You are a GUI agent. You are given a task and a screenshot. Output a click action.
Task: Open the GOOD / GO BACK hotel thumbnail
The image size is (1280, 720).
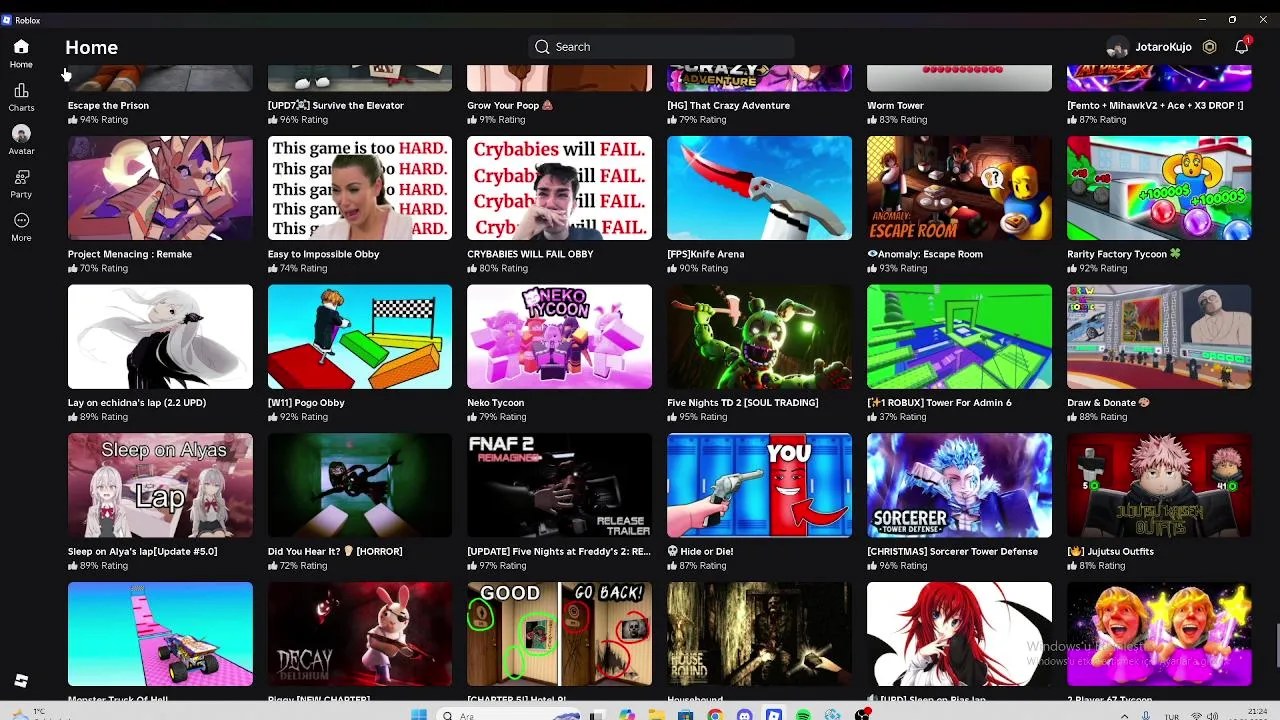[x=559, y=634]
